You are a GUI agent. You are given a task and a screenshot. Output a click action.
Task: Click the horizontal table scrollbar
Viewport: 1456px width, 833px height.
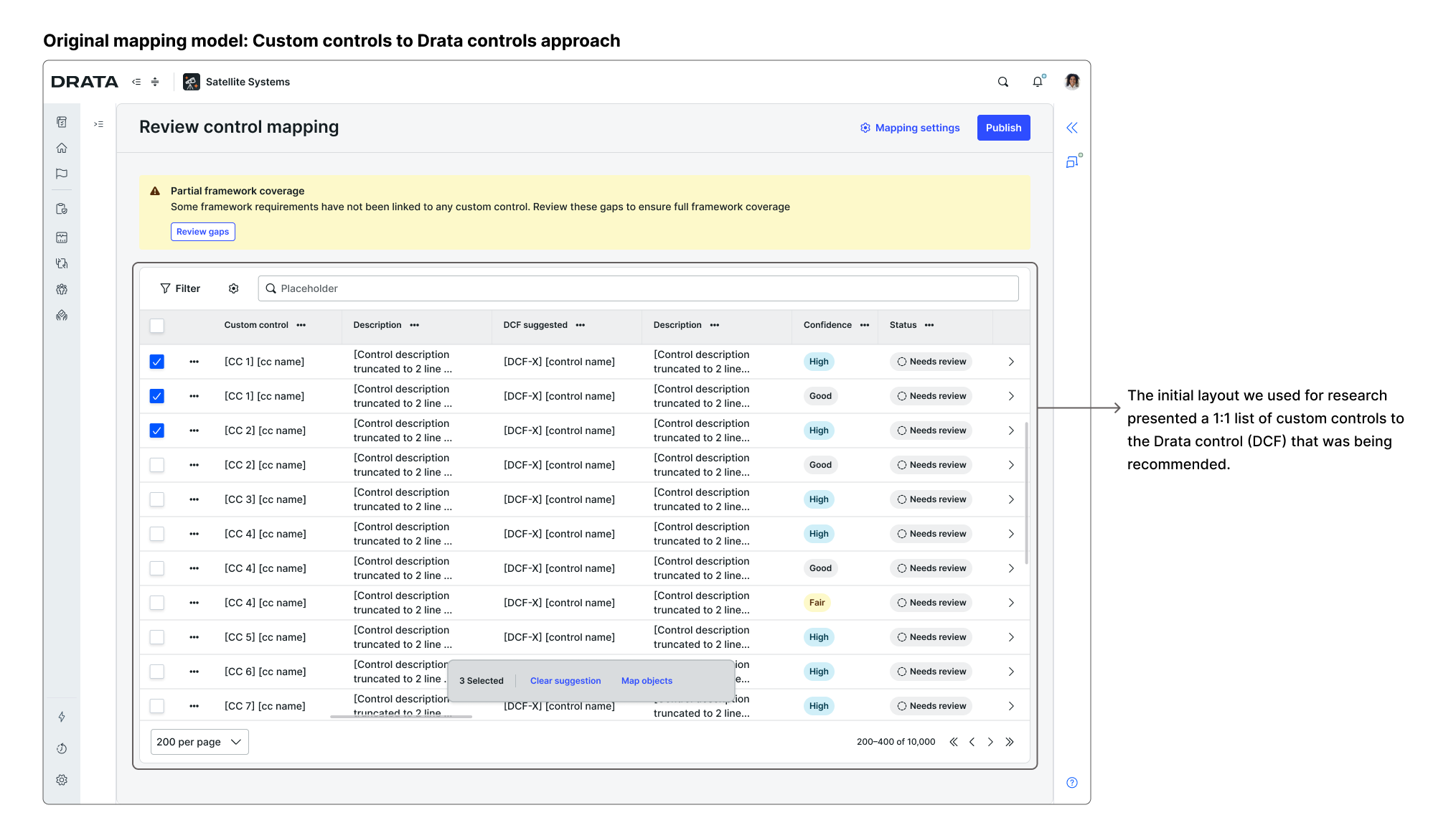400,716
